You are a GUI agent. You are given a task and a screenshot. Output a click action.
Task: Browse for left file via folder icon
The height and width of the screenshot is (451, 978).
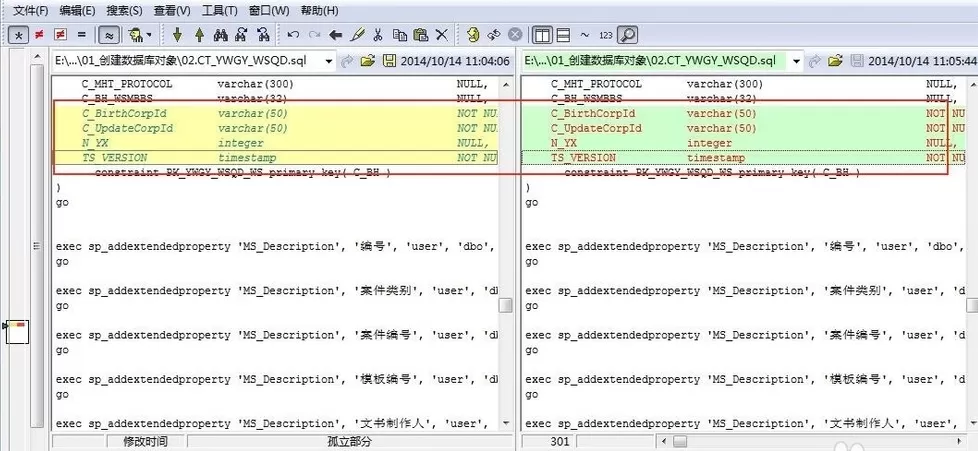[x=368, y=61]
